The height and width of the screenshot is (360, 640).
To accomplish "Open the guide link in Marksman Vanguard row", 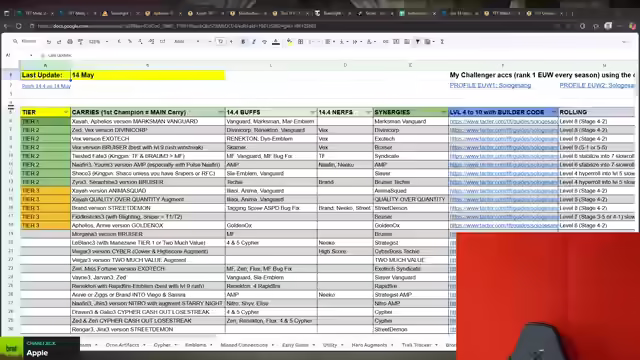I will [x=504, y=122].
